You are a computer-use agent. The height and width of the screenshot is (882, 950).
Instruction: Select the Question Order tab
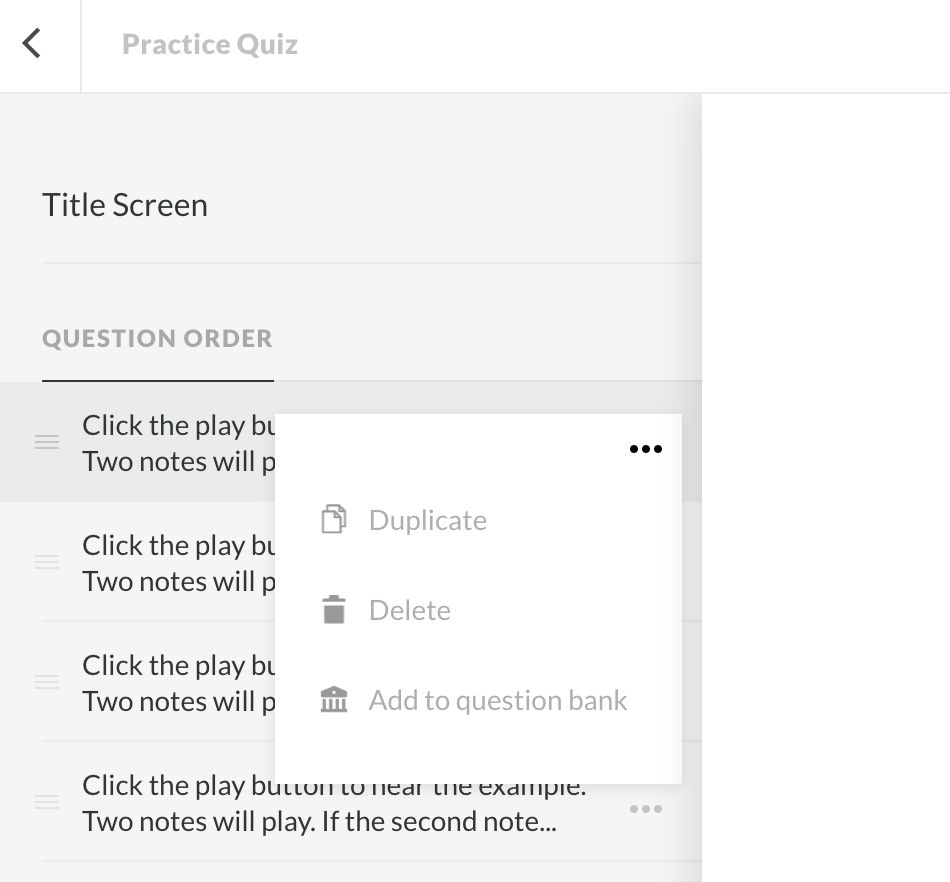[x=157, y=339]
